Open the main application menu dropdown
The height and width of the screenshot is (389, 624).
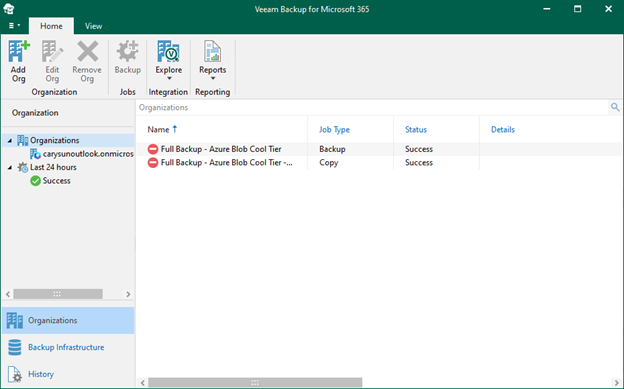(14, 25)
